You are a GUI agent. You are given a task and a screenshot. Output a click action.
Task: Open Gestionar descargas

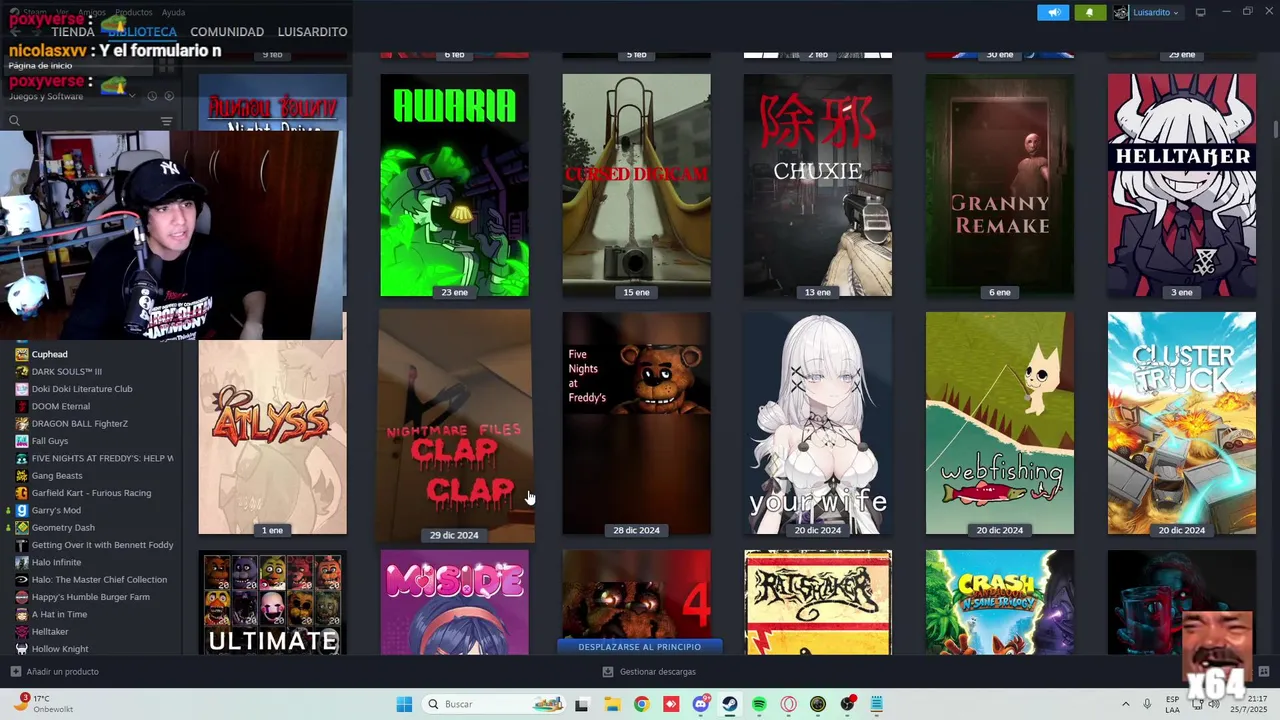[x=649, y=672]
